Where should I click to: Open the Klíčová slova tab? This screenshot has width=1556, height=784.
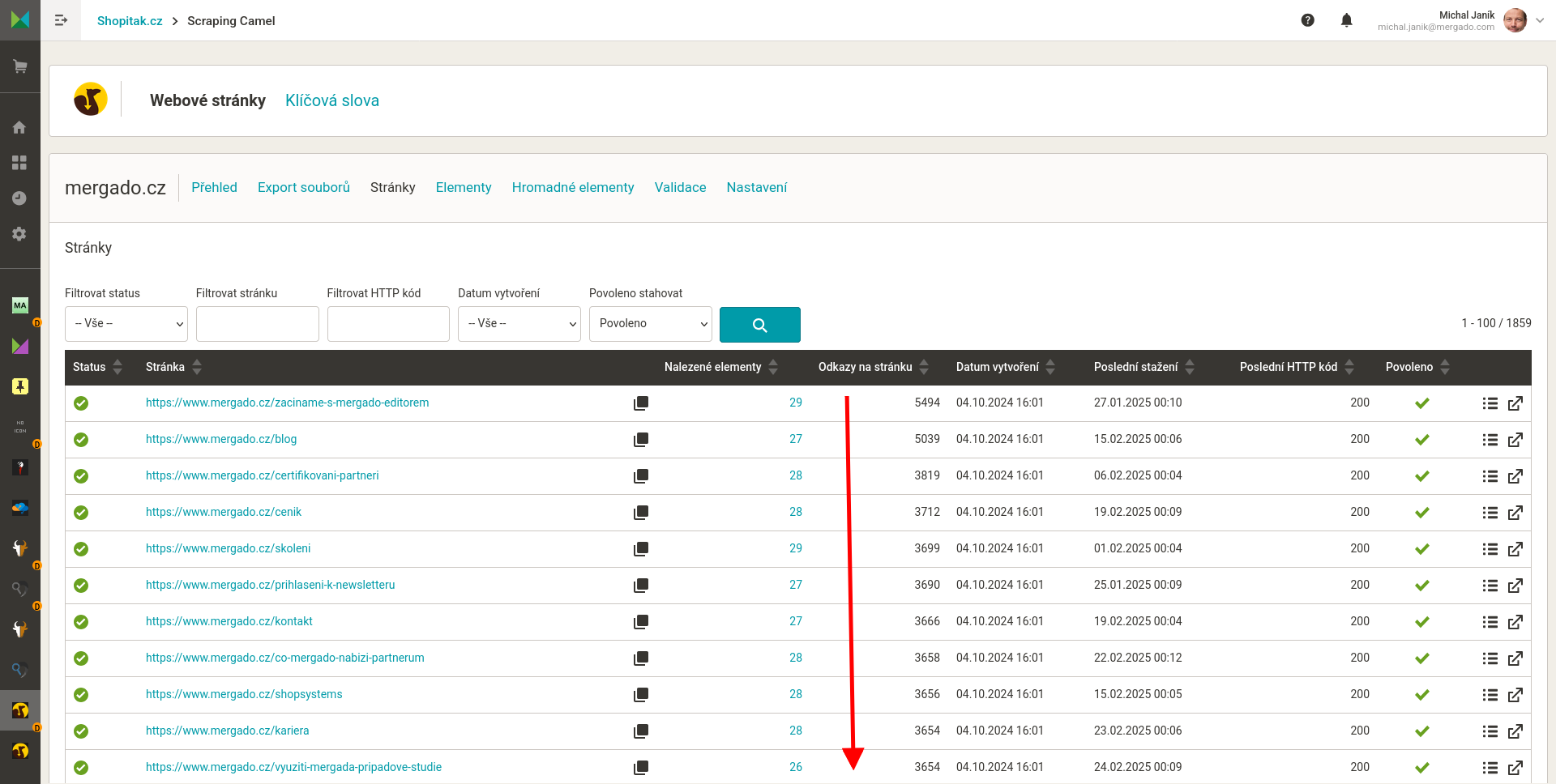(331, 100)
